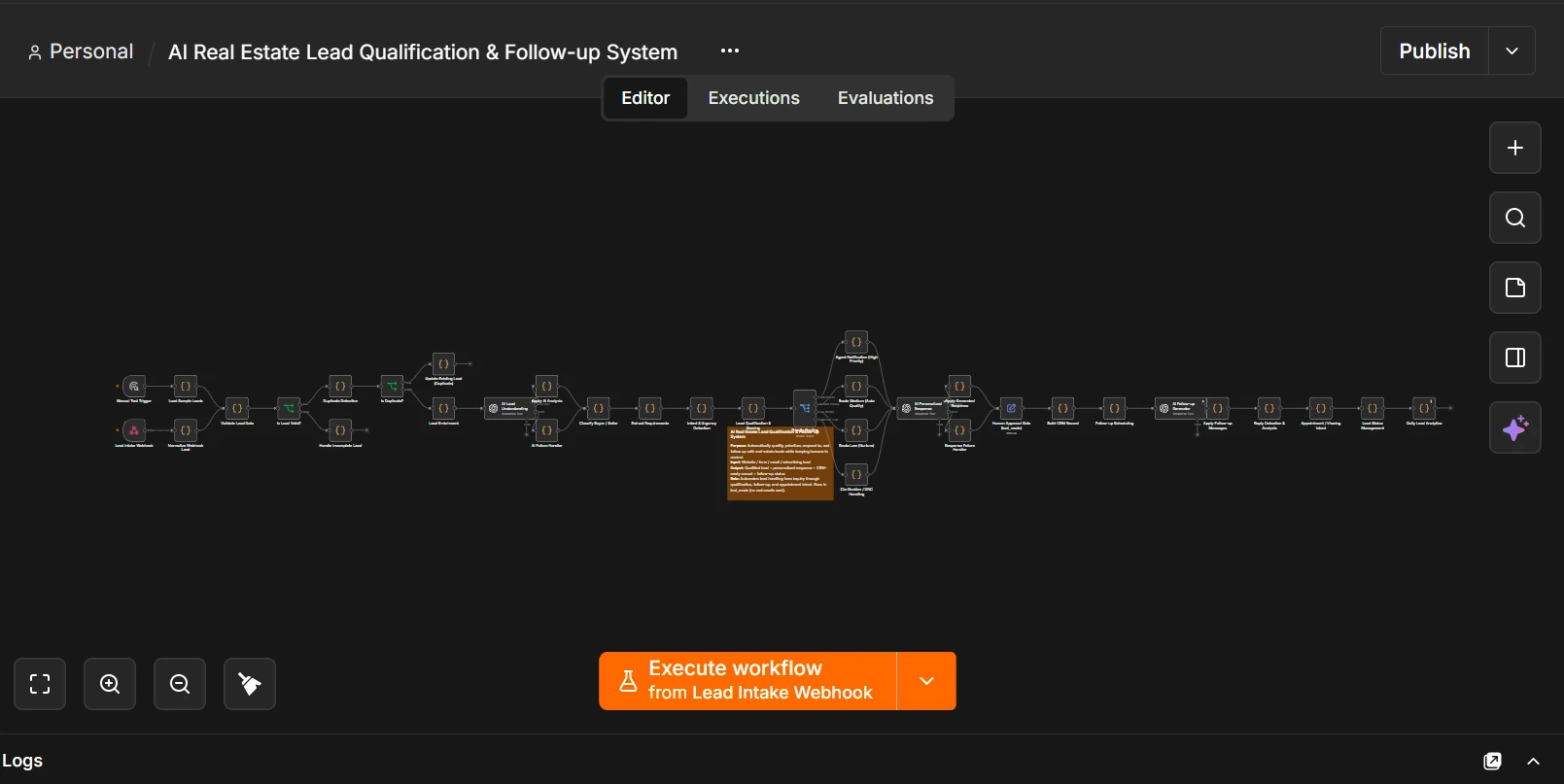This screenshot has height=784, width=1564.
Task: Select the Daily Lead Analytics node
Action: click(1424, 408)
